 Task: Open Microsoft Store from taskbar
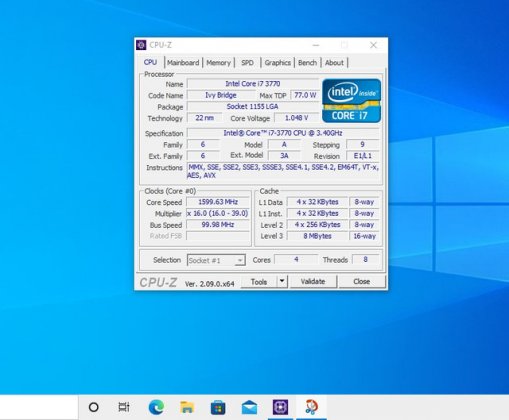coord(218,408)
